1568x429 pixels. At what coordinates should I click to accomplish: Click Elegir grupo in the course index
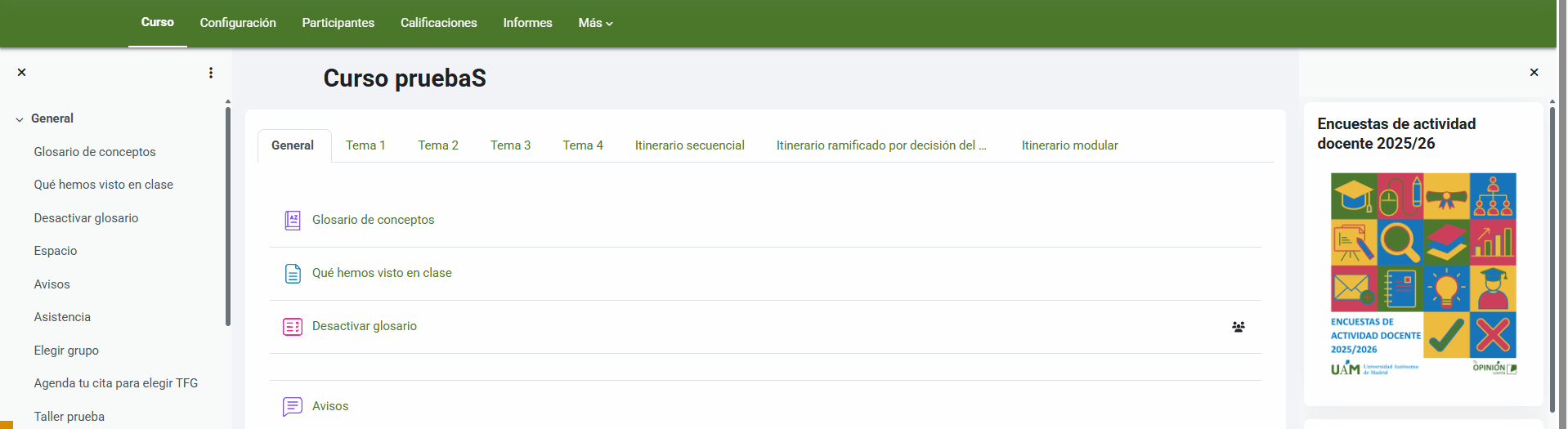click(66, 351)
